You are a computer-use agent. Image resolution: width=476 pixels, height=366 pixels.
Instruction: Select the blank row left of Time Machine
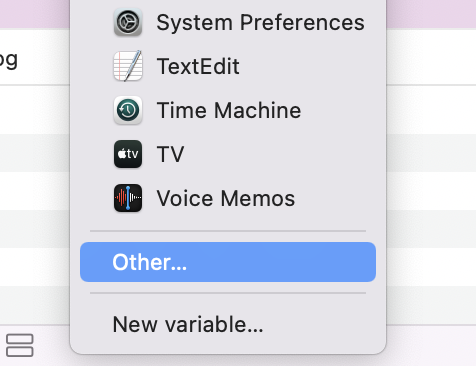point(35,110)
